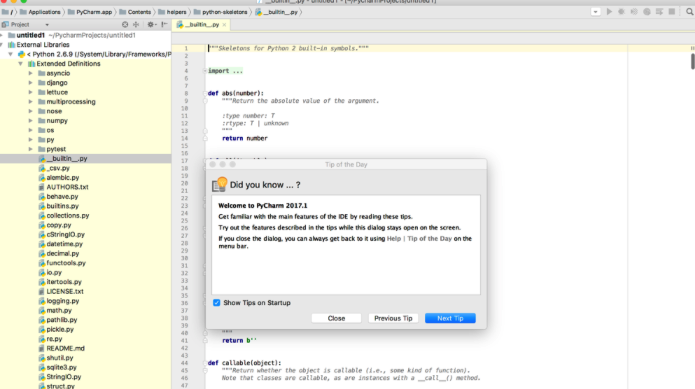Screen dimensions: 695x389
Task: Click helpers breadcrumb
Action: click(x=172, y=12)
